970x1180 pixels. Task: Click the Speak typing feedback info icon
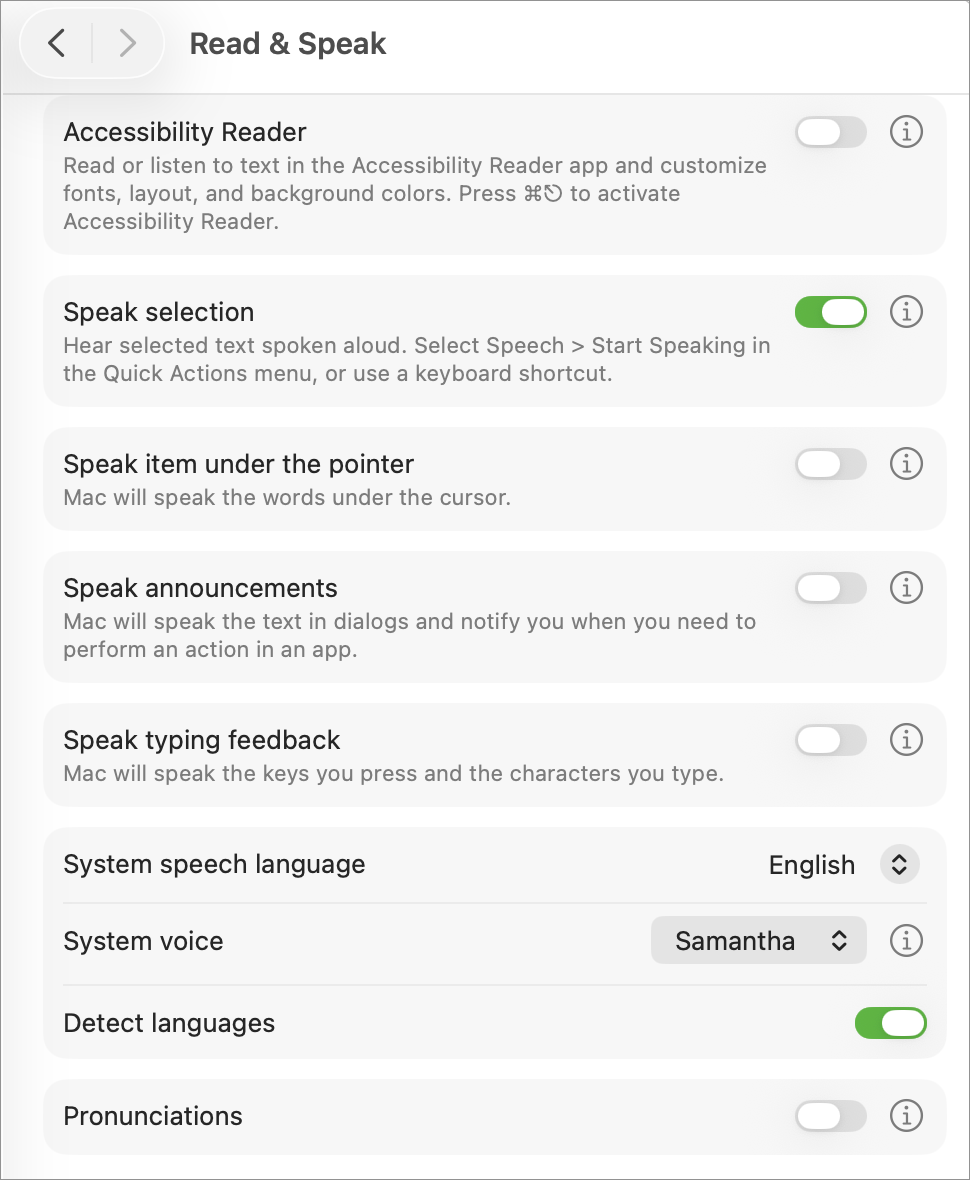906,740
